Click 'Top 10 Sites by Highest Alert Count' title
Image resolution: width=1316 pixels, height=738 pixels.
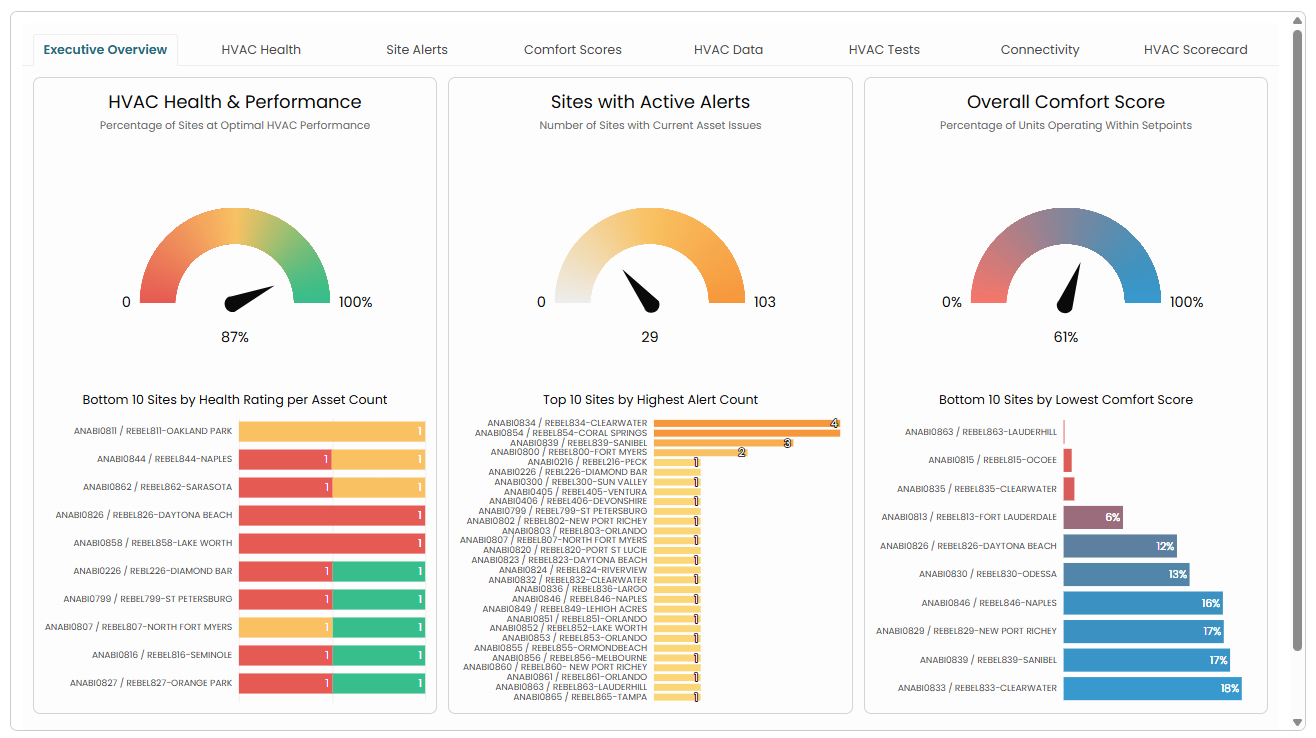(x=650, y=400)
